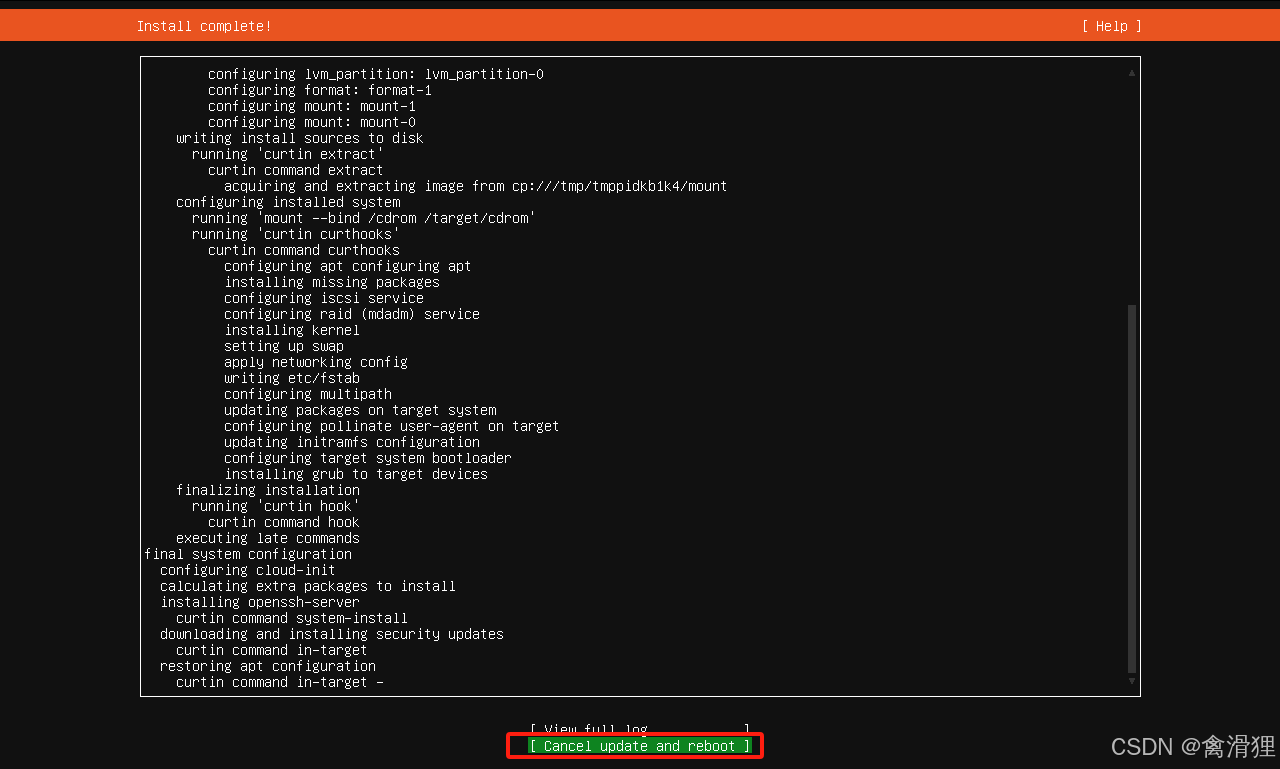Click line 'calculating extra packages to install'
This screenshot has height=769, width=1280.
pyautogui.click(x=308, y=586)
